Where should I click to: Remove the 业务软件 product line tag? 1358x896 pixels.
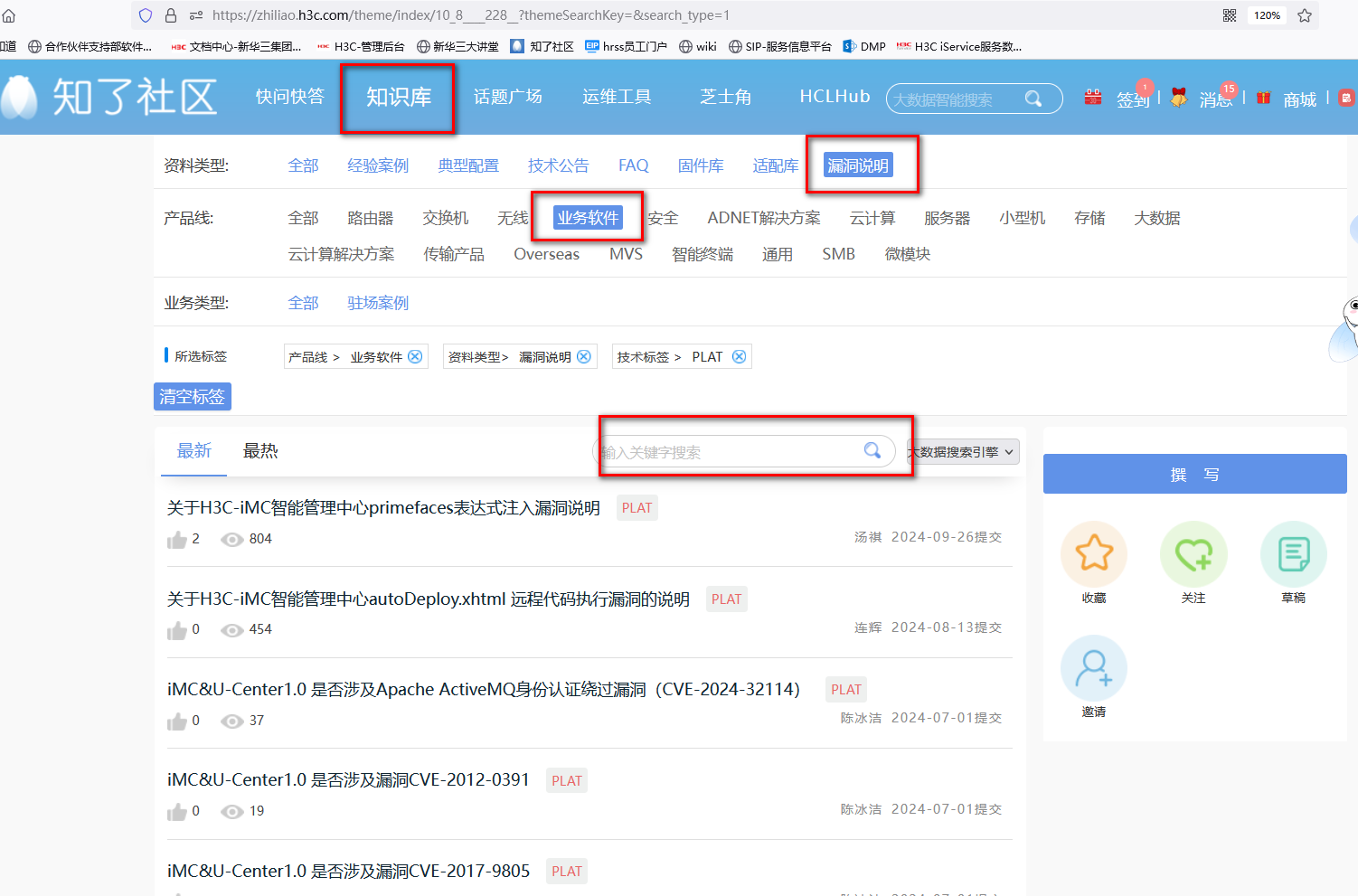click(x=415, y=356)
